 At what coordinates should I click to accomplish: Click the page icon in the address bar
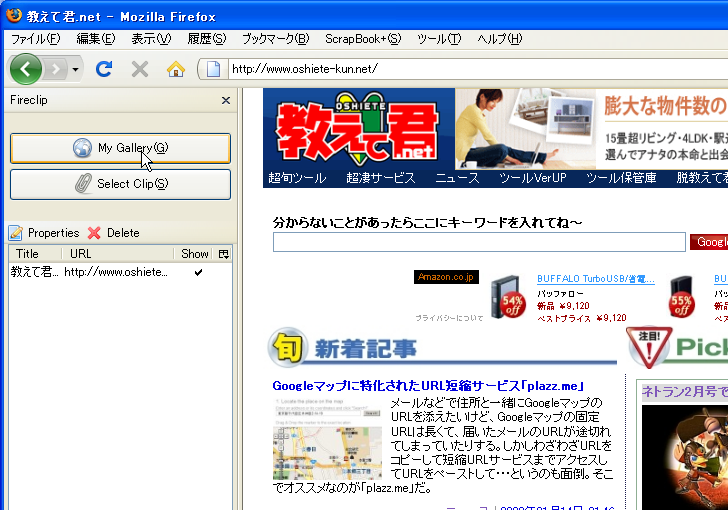tap(213, 69)
